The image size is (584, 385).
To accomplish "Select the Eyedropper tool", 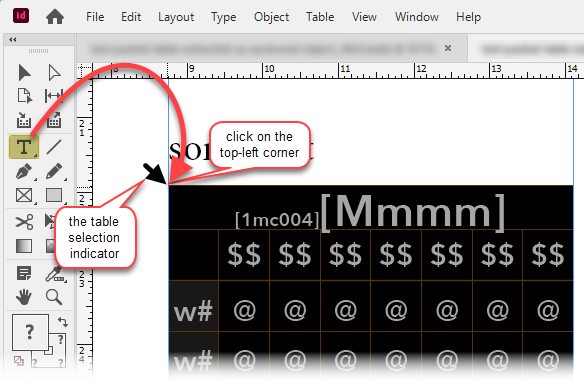I will click(x=55, y=274).
